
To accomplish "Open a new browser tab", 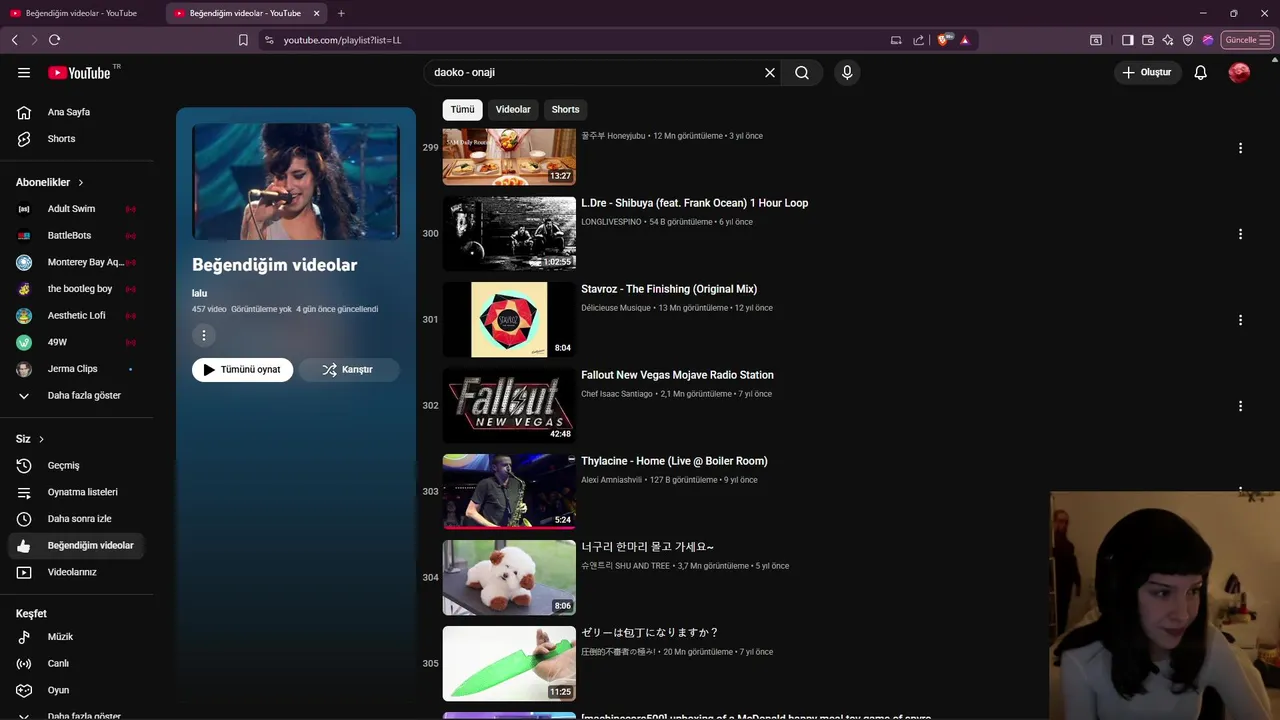I will coord(341,13).
